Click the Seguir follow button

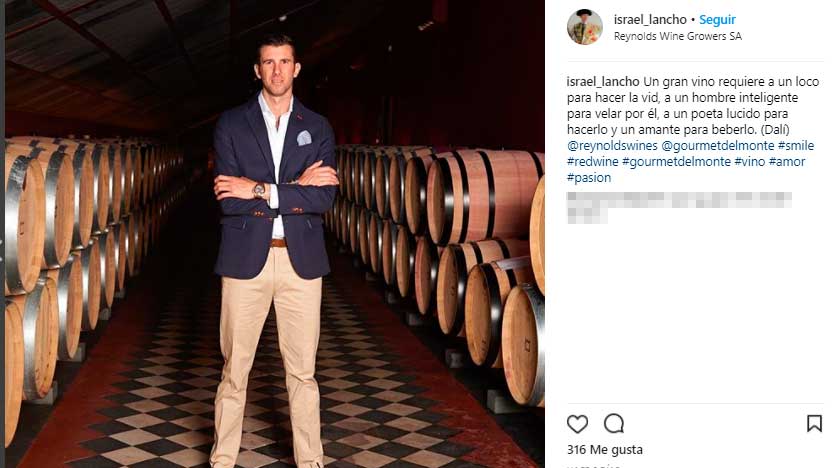tap(717, 20)
